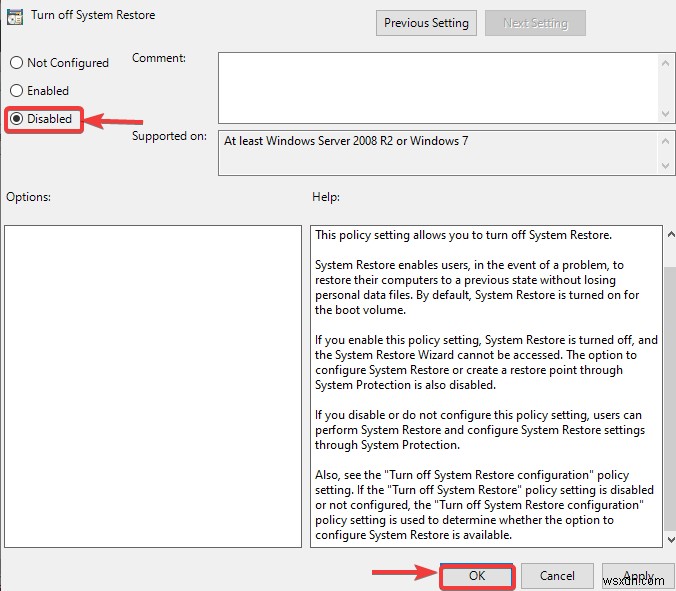Click the Help pane scroll down arrow
676x591 pixels.
coord(671,539)
